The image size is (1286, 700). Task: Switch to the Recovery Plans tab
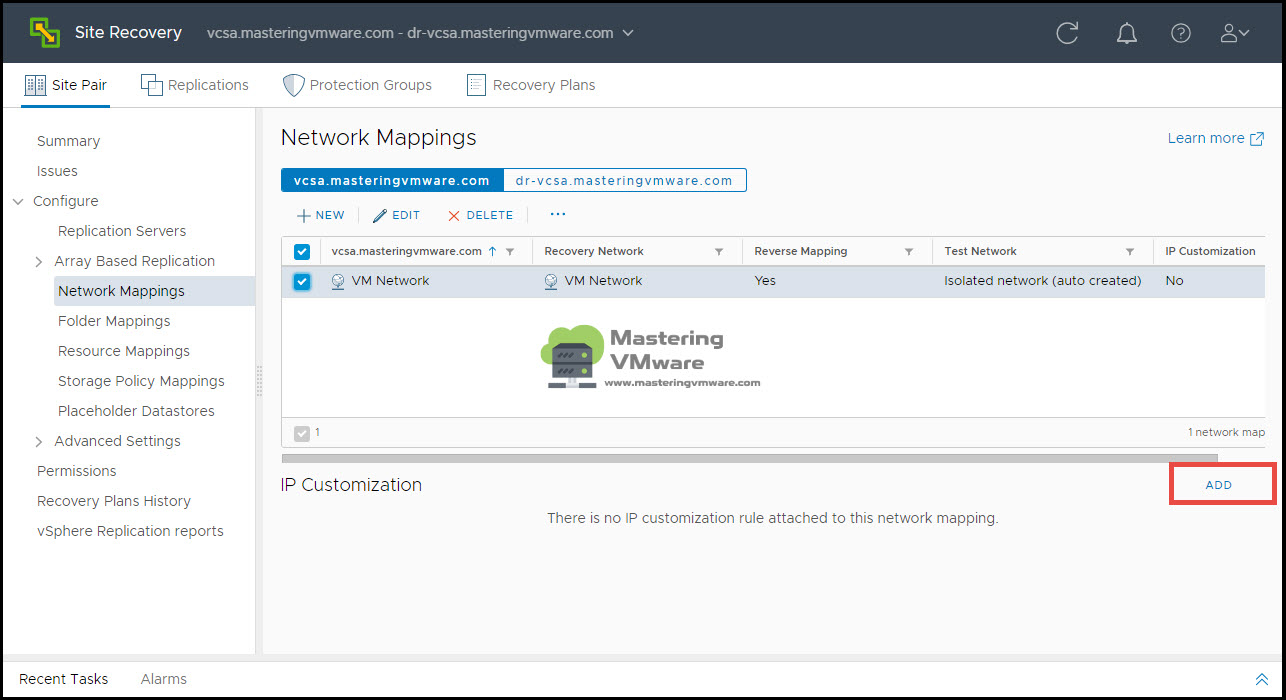click(531, 85)
